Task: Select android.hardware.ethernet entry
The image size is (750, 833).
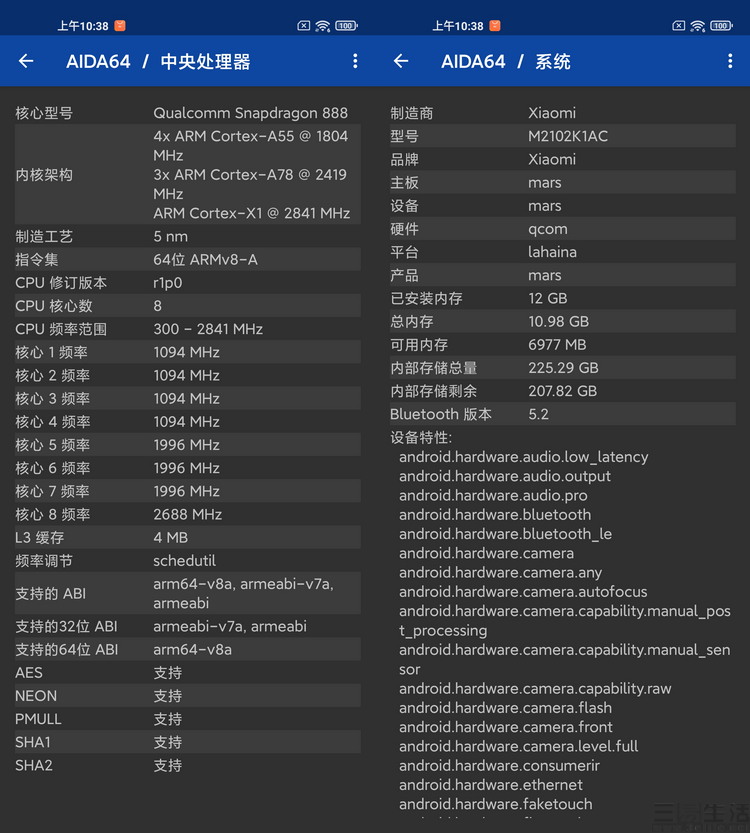Action: click(491, 785)
